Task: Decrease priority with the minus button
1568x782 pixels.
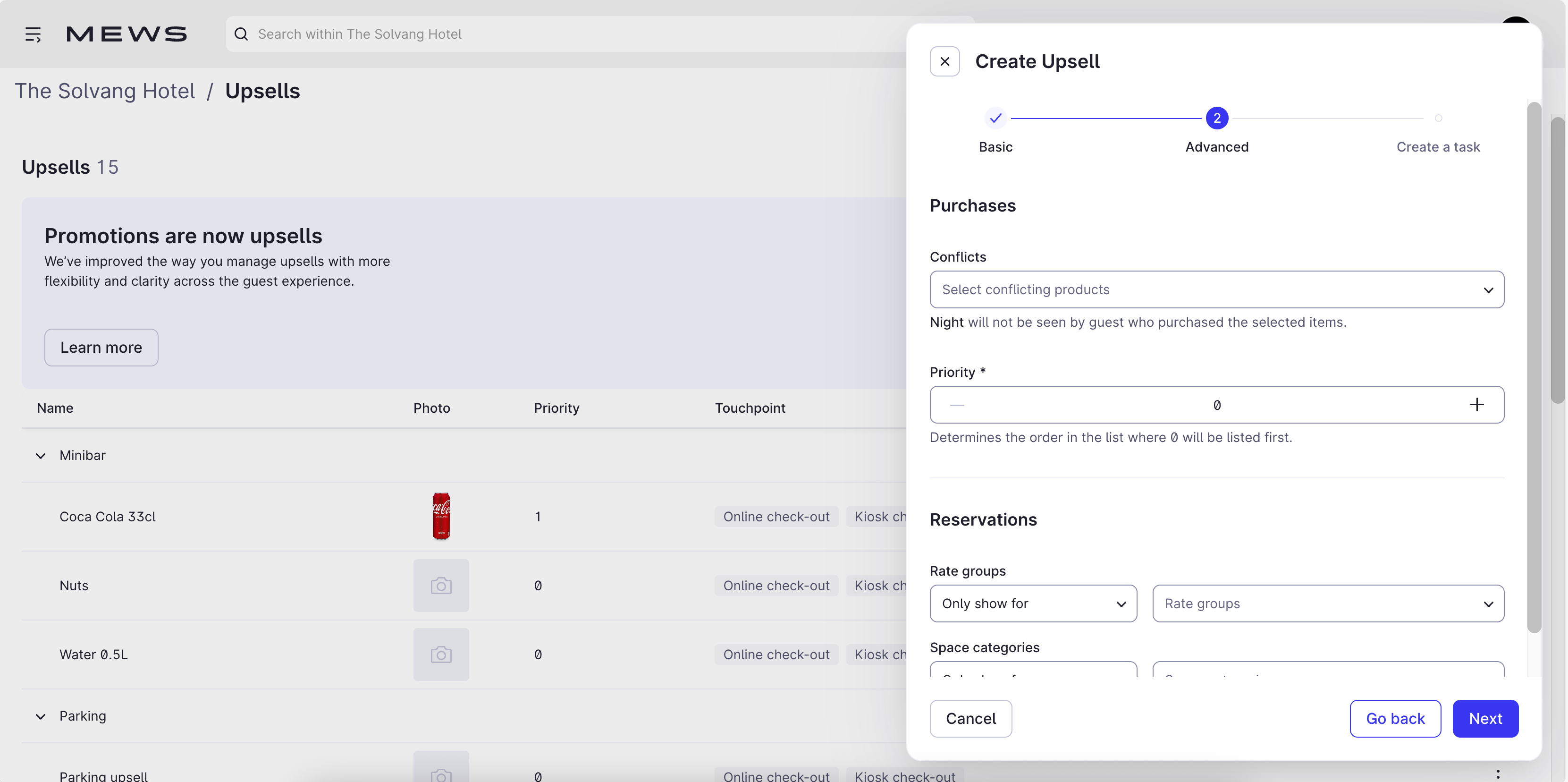Action: coord(957,405)
